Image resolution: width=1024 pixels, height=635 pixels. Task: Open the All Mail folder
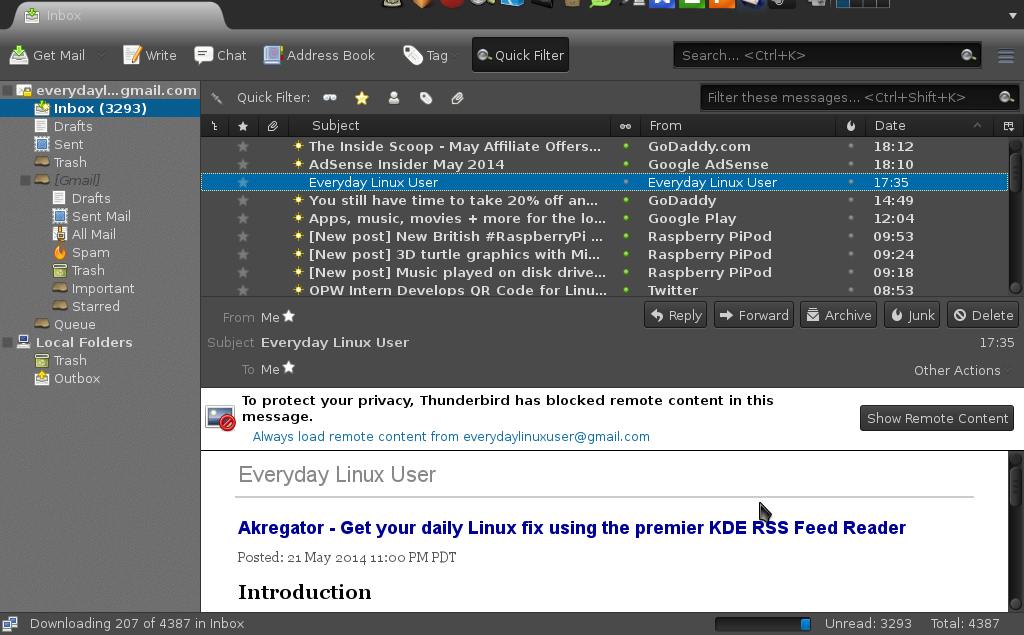[93, 235]
